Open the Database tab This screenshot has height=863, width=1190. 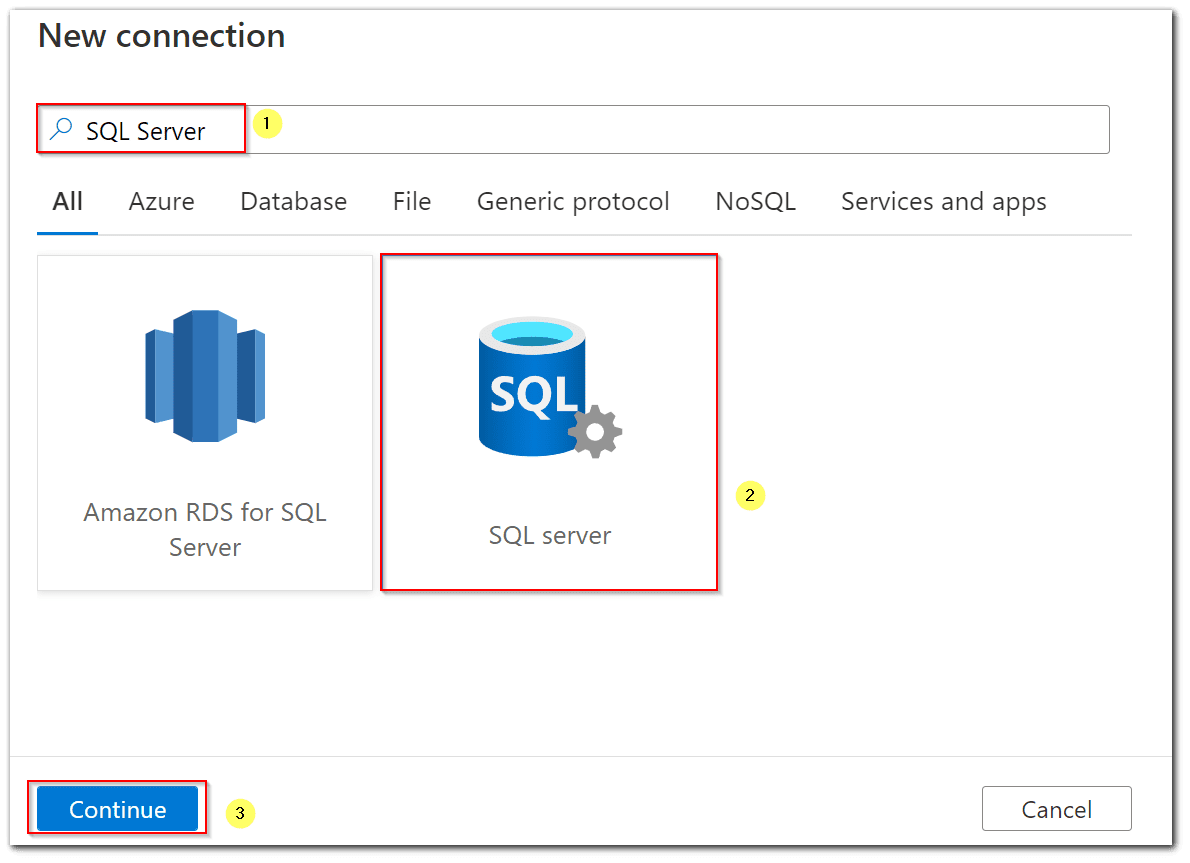[294, 202]
